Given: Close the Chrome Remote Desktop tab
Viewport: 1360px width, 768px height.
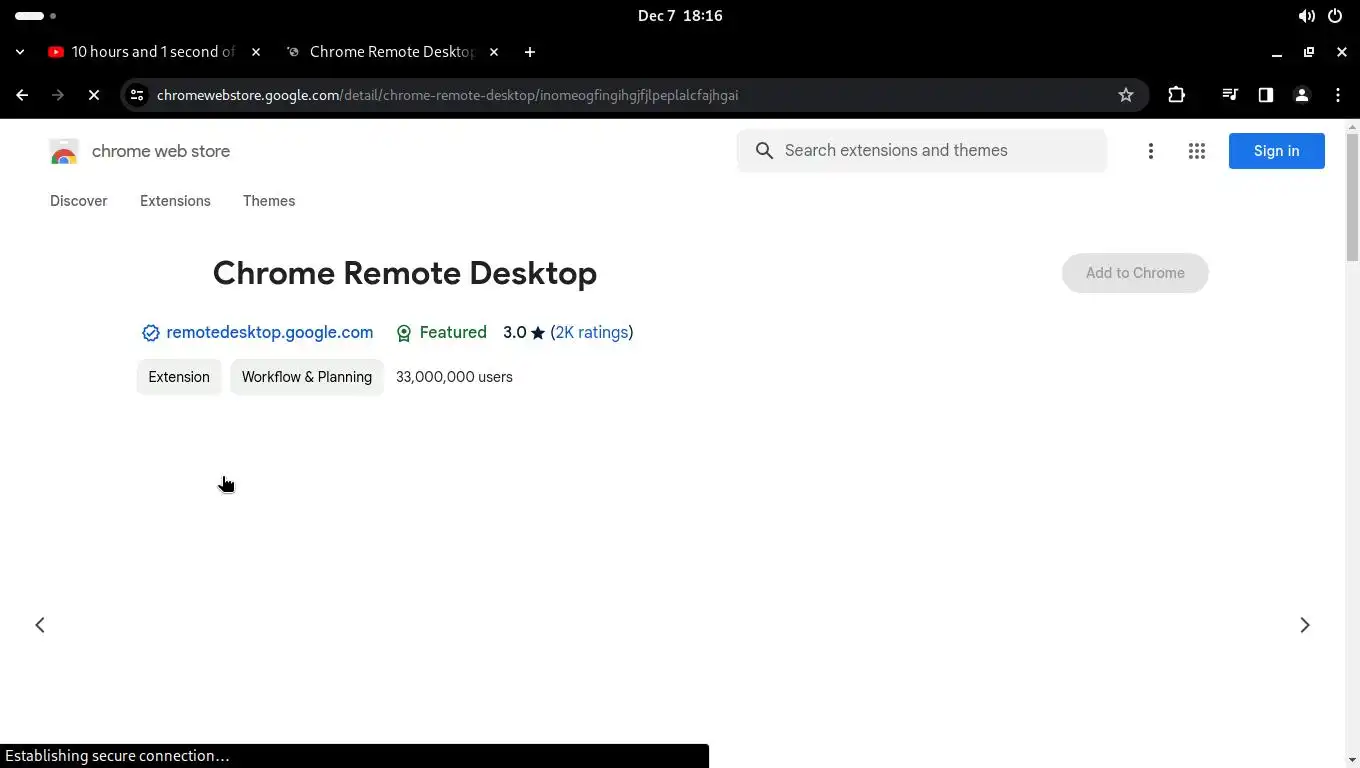Looking at the screenshot, I should coord(494,52).
